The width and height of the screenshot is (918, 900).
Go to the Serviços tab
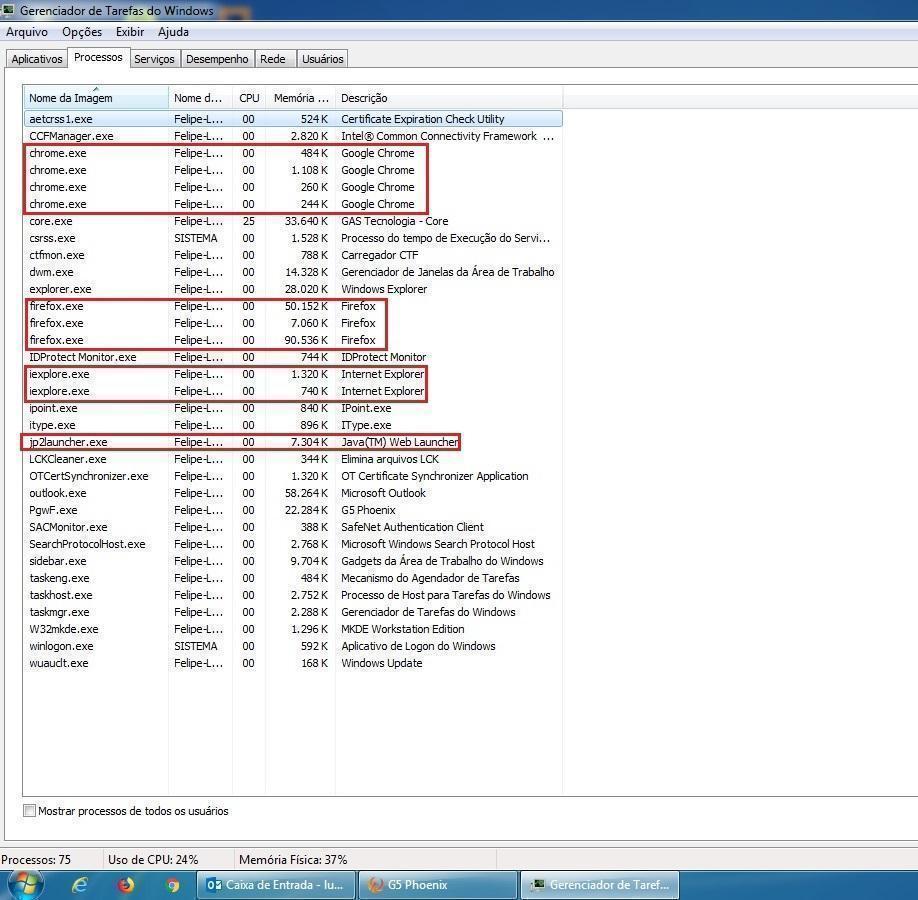click(x=154, y=59)
